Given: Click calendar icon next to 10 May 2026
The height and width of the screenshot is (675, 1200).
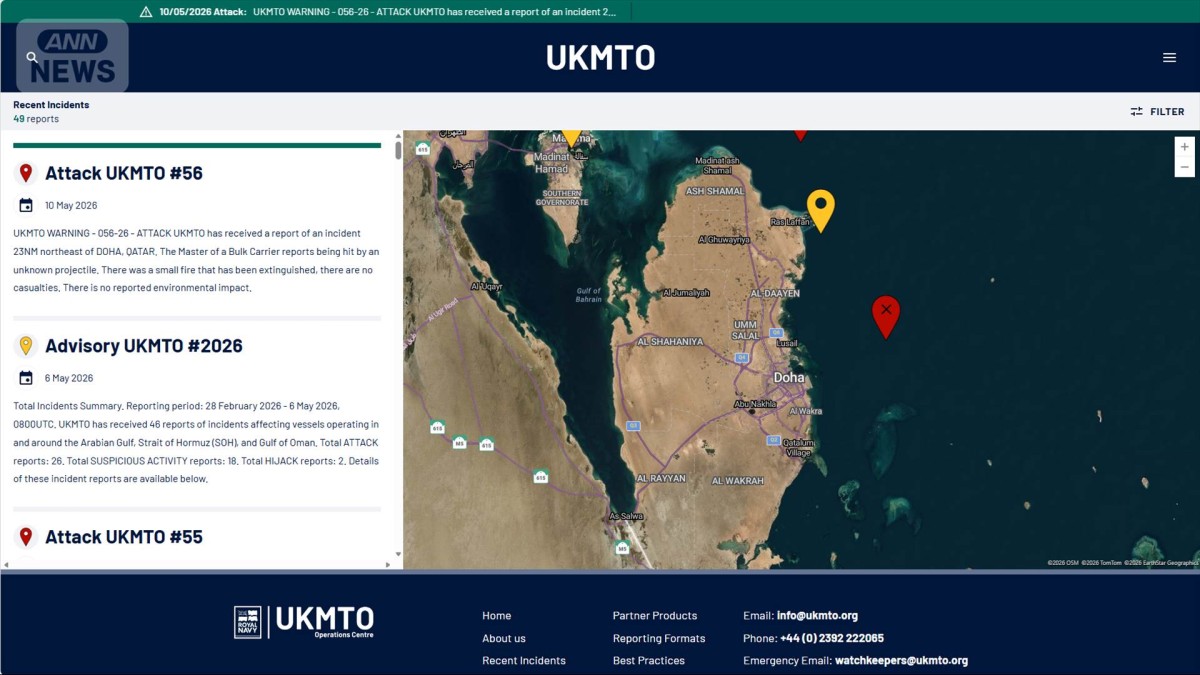Looking at the screenshot, I should (26, 205).
